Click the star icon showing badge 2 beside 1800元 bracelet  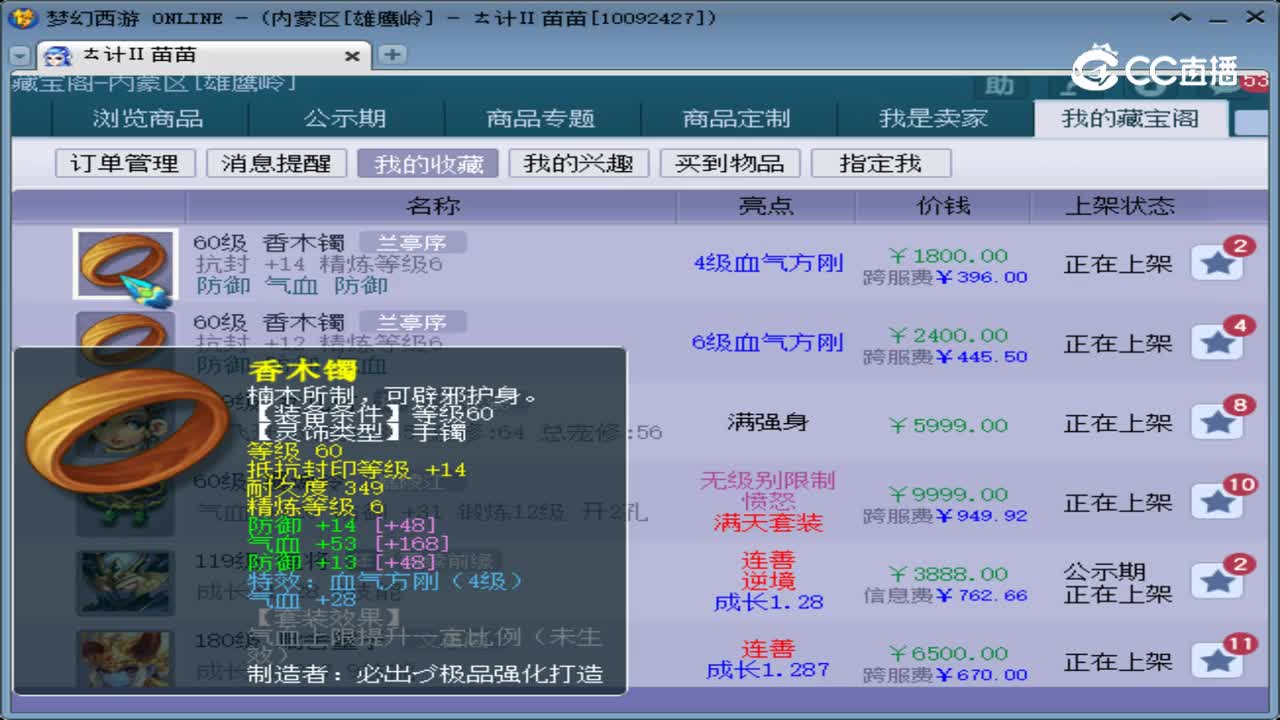click(1219, 263)
